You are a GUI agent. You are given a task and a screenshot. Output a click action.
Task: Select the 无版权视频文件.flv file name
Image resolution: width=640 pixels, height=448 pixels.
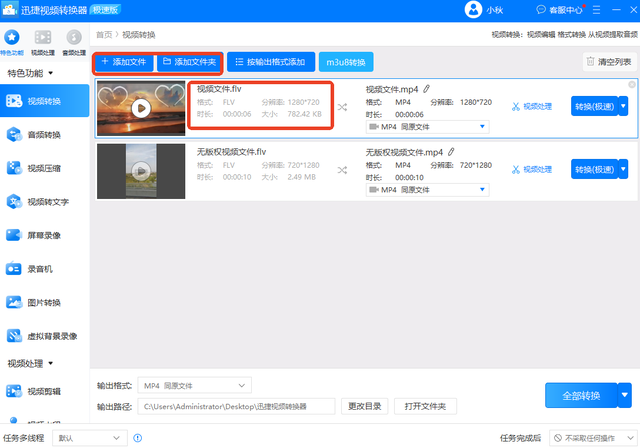231,152
